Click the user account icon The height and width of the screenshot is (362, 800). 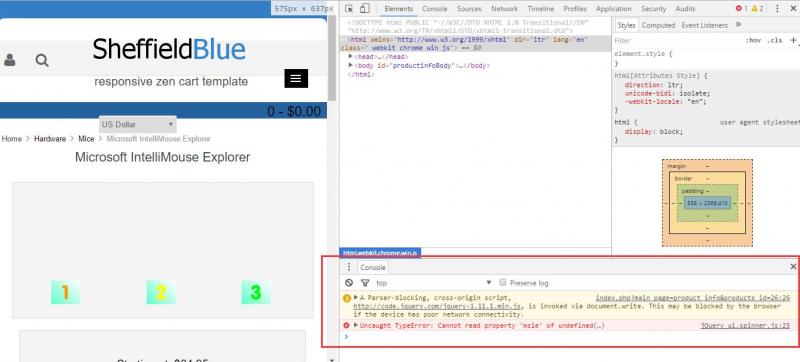(9, 60)
